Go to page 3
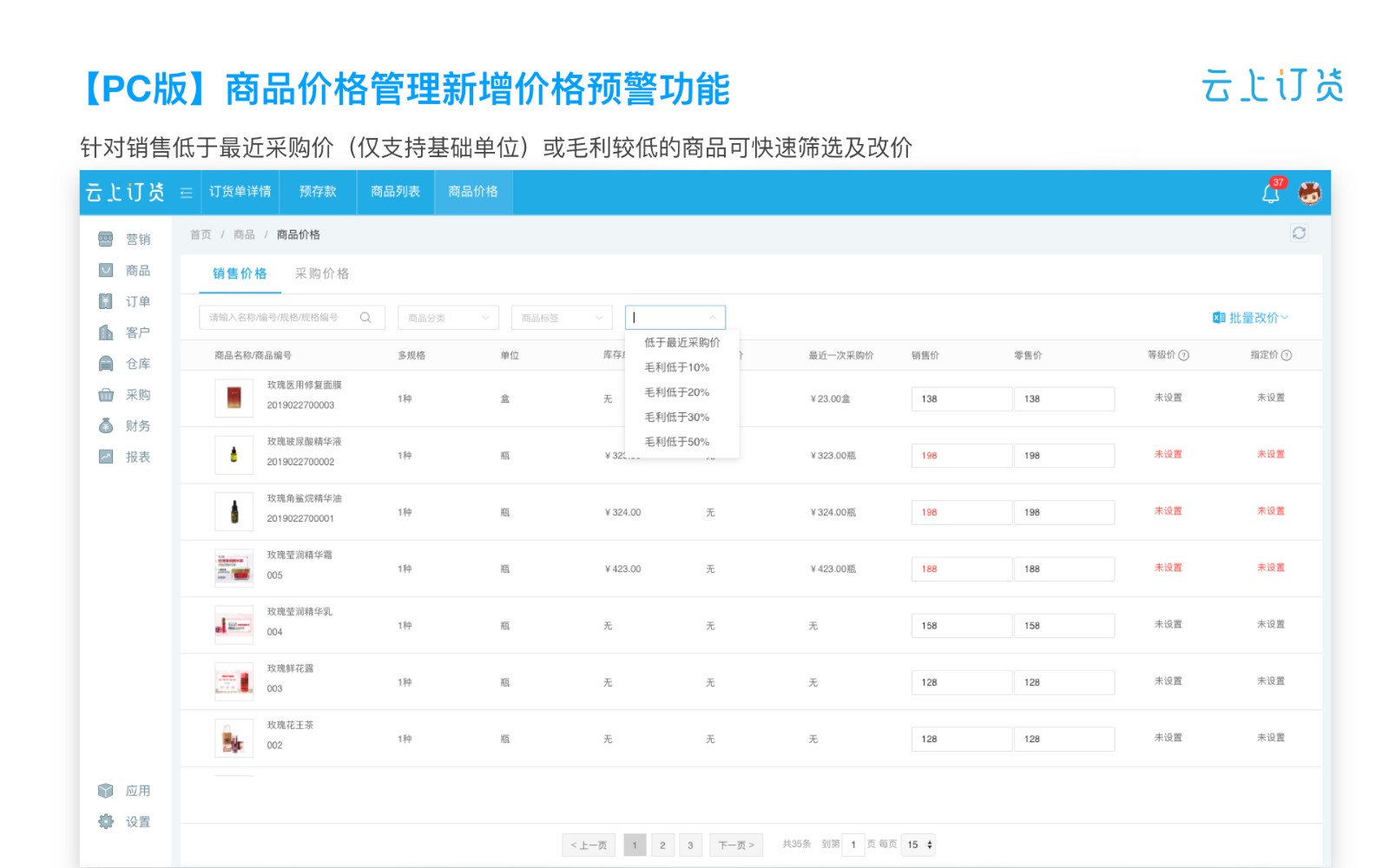This screenshot has width=1389, height=868. [x=690, y=845]
